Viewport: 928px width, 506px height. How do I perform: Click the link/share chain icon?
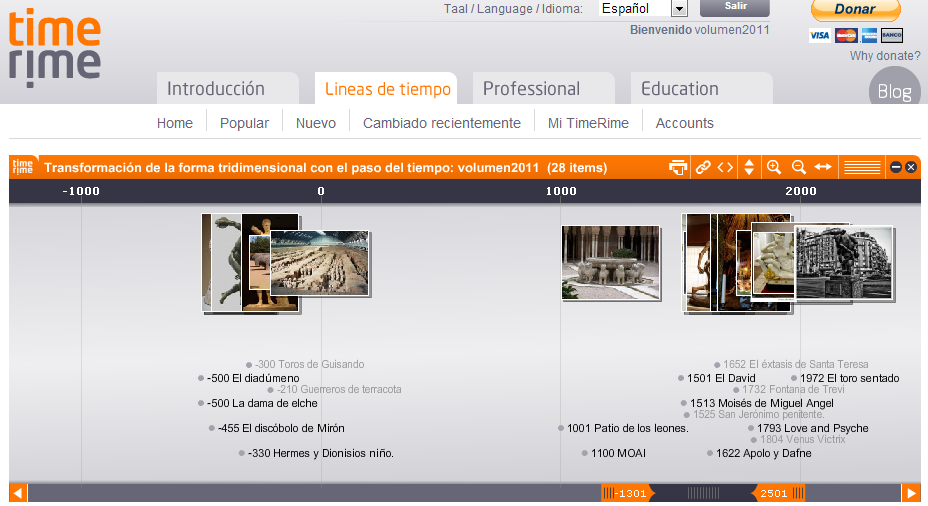703,167
